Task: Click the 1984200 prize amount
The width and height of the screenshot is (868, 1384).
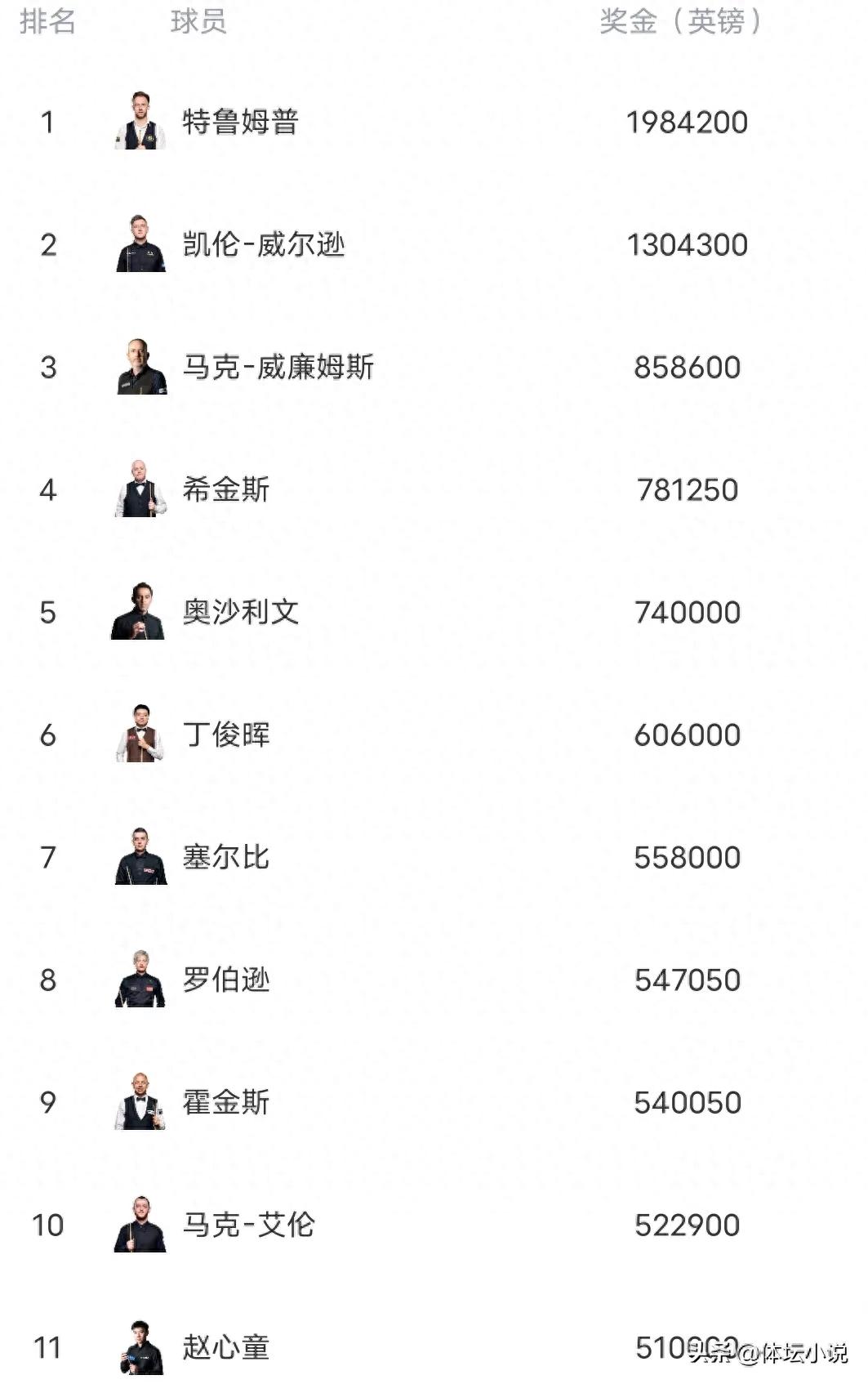Action: (687, 123)
